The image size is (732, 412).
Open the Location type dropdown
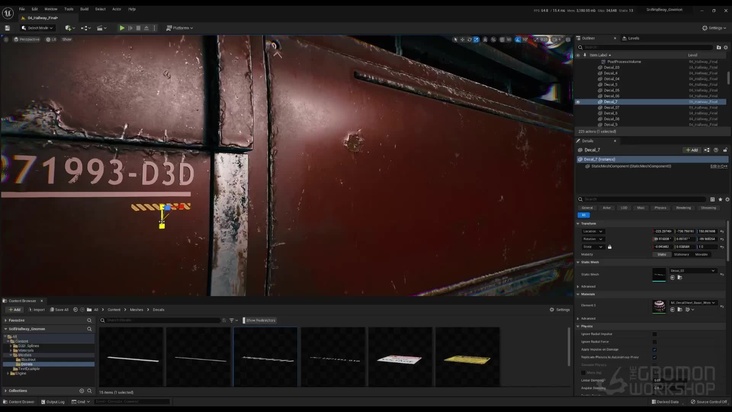point(593,231)
